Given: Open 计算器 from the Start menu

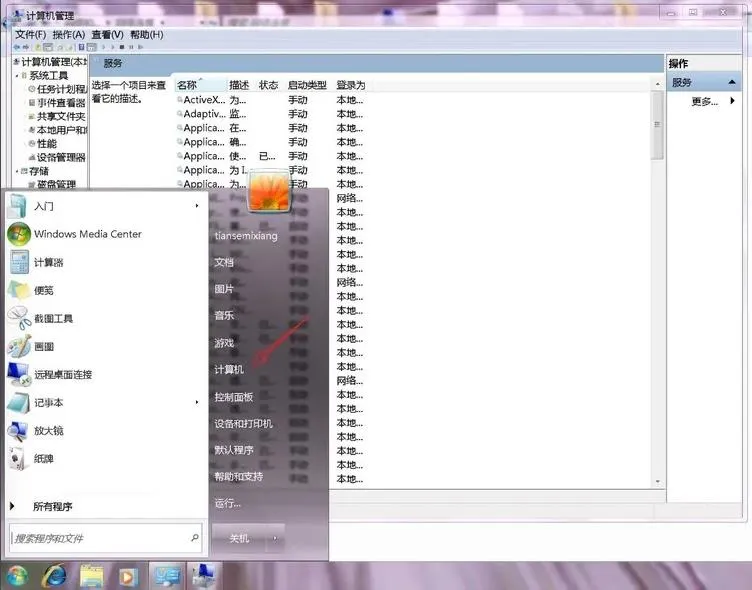Looking at the screenshot, I should coord(106,262).
